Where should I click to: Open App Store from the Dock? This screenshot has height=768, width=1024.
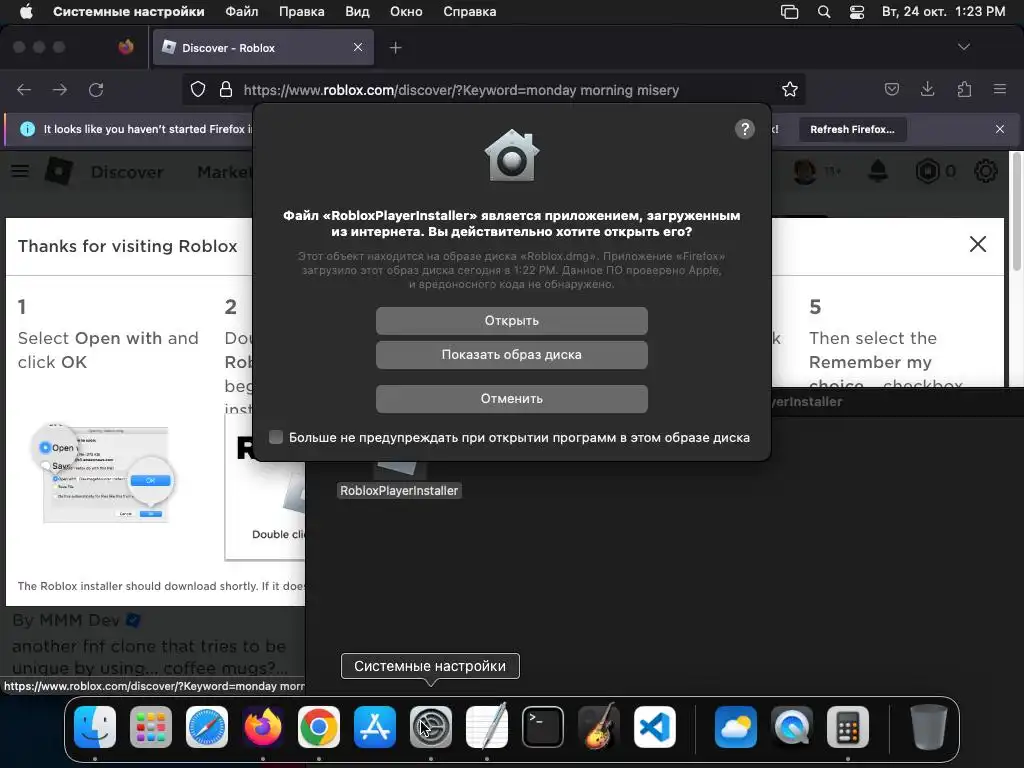coord(375,727)
